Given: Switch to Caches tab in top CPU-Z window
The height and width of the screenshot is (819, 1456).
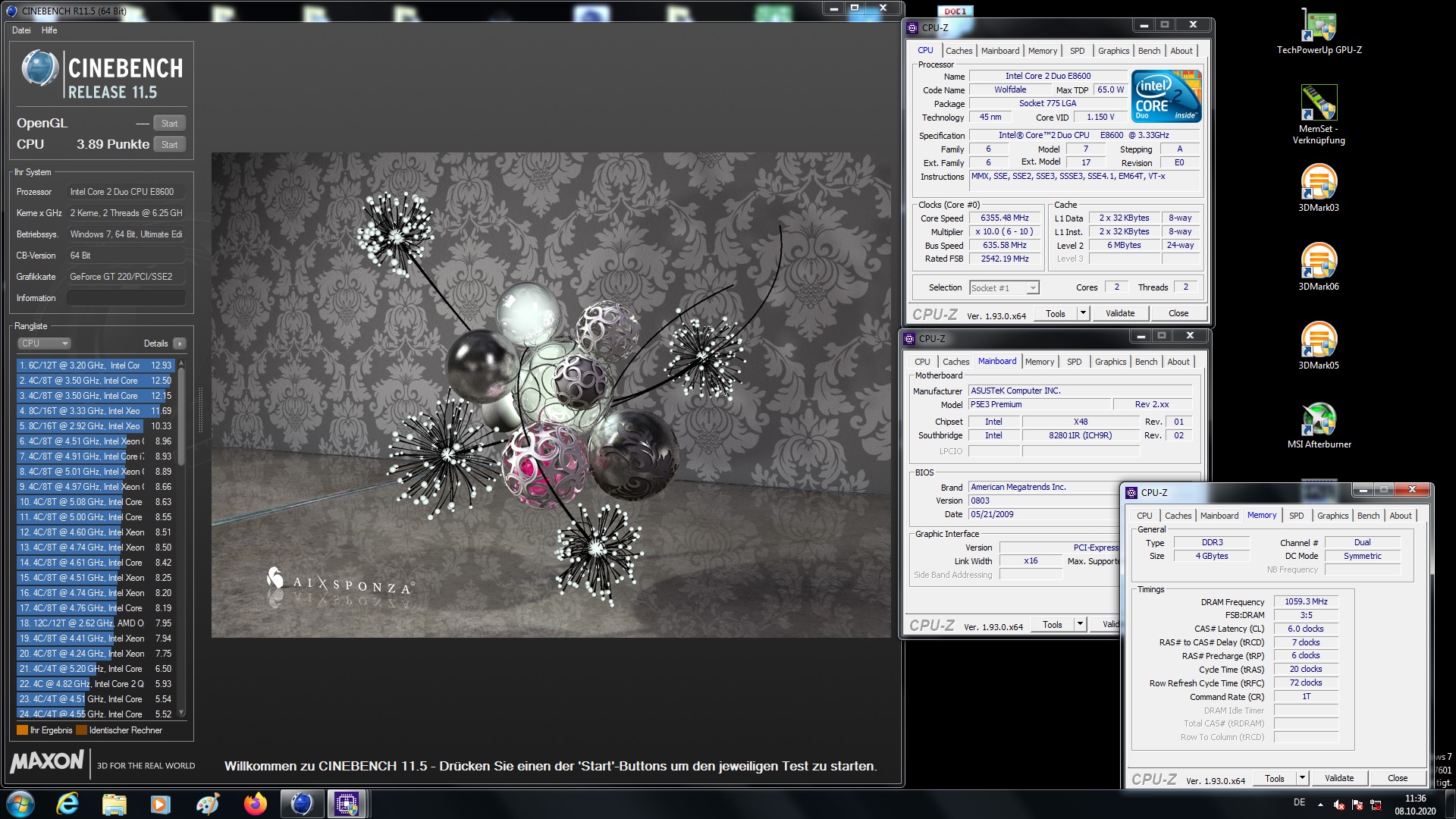Looking at the screenshot, I should pos(959,51).
